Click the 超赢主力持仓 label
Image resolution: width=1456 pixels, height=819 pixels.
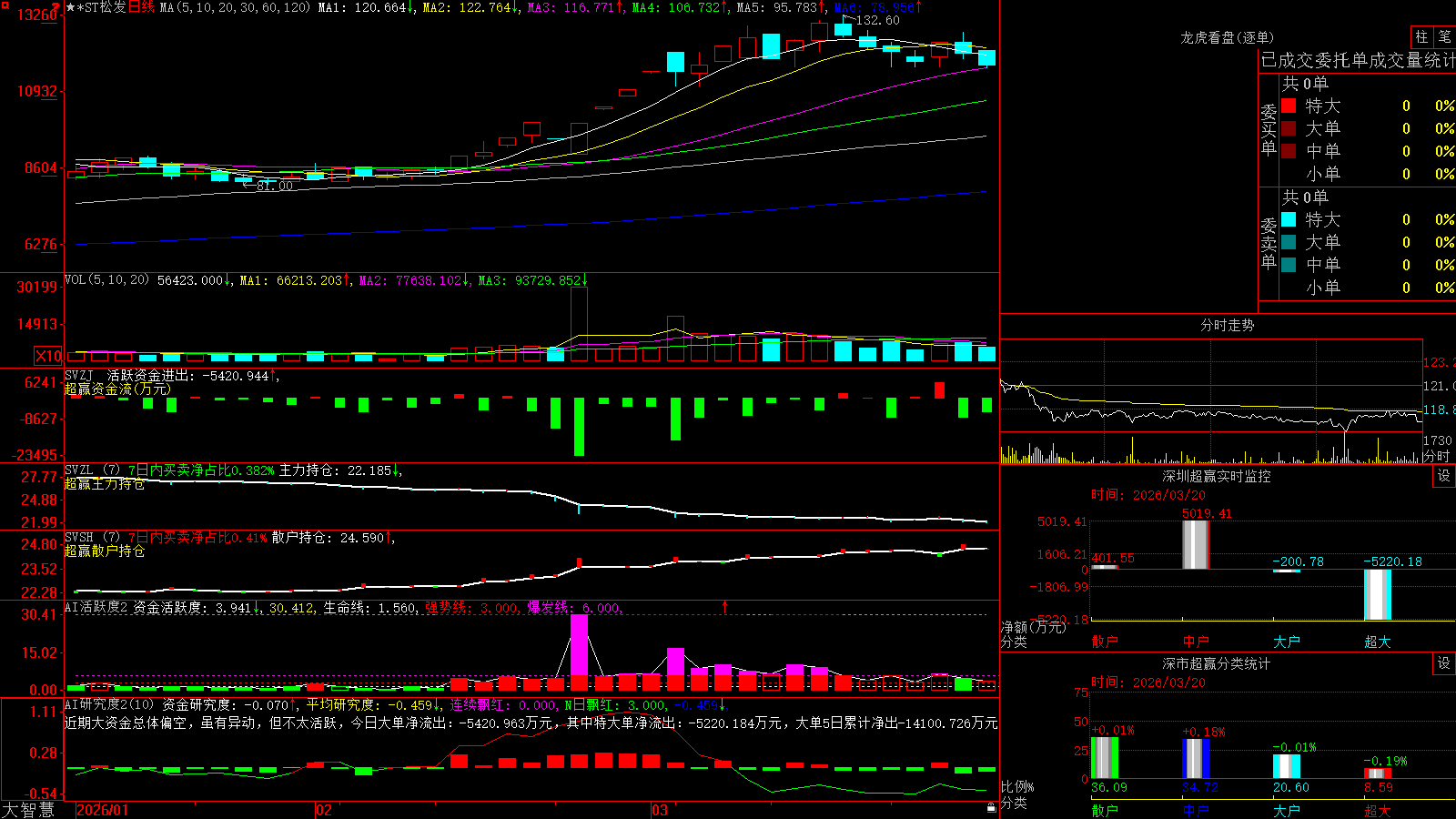tap(105, 484)
